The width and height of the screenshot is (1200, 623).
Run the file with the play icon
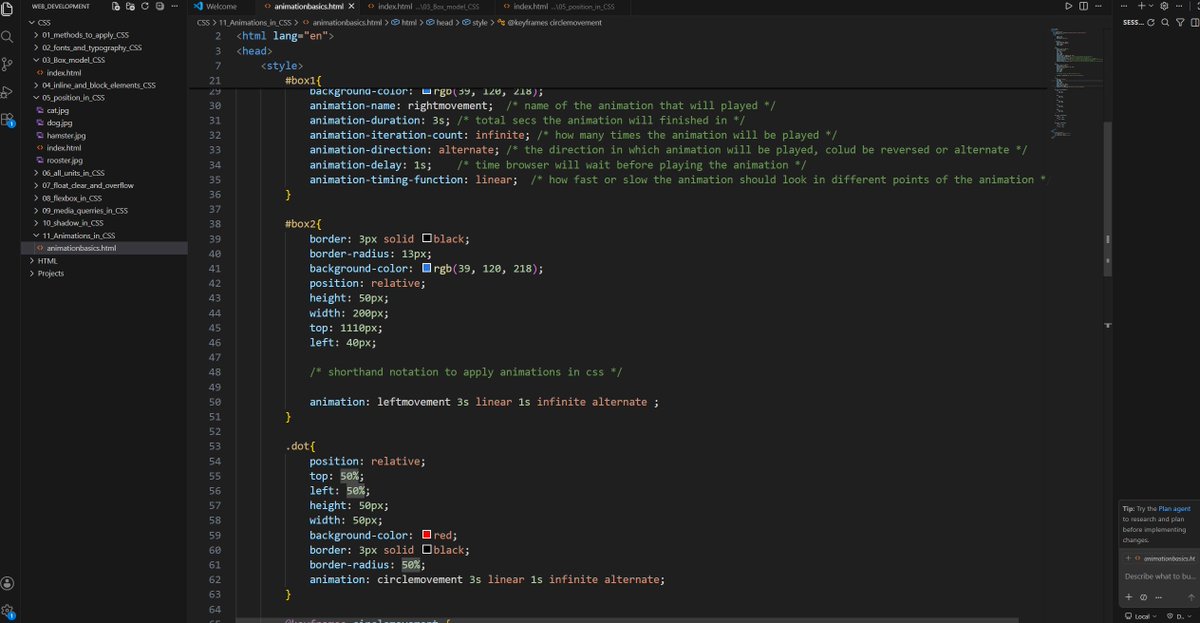(x=1068, y=6)
